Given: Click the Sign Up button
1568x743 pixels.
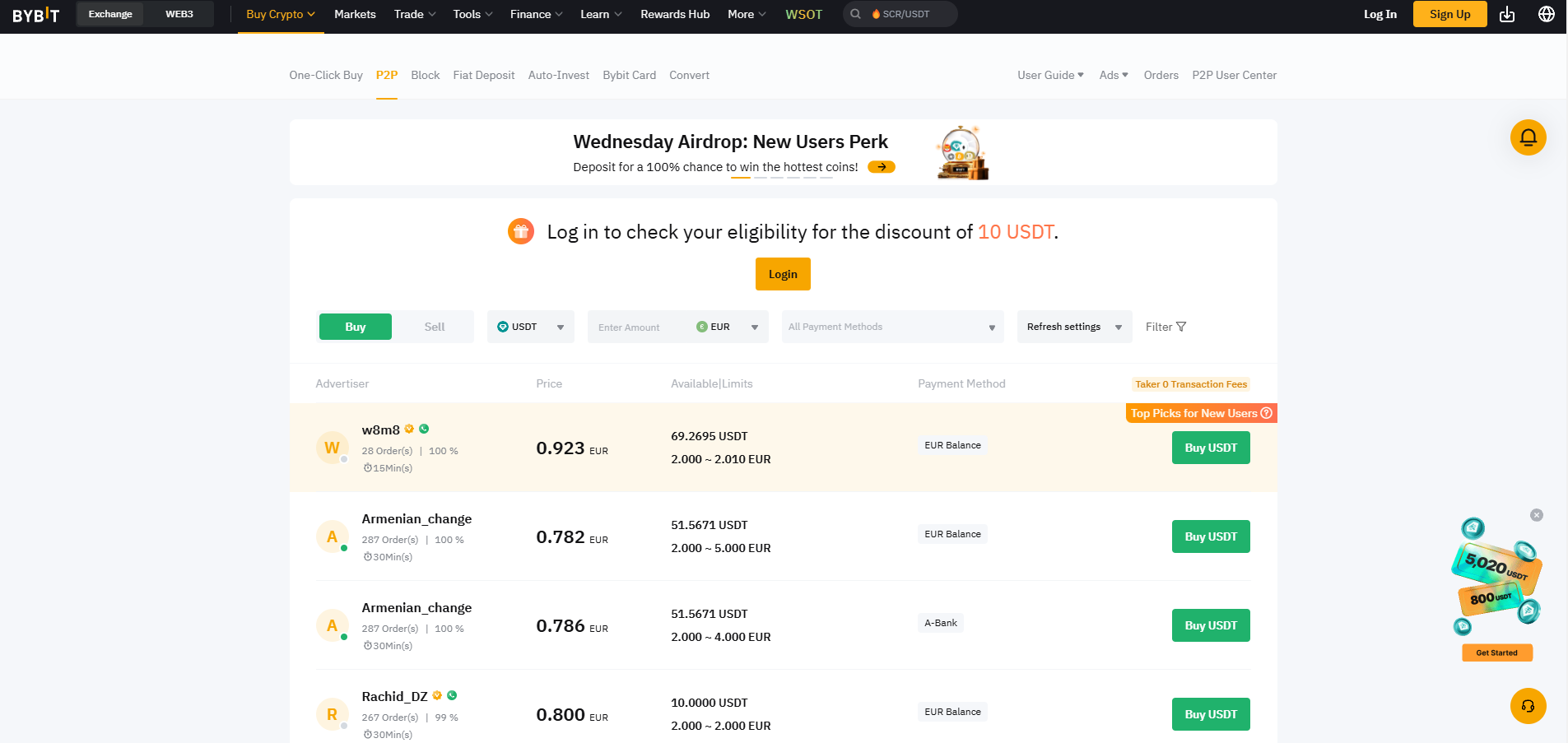Looking at the screenshot, I should [x=1450, y=14].
